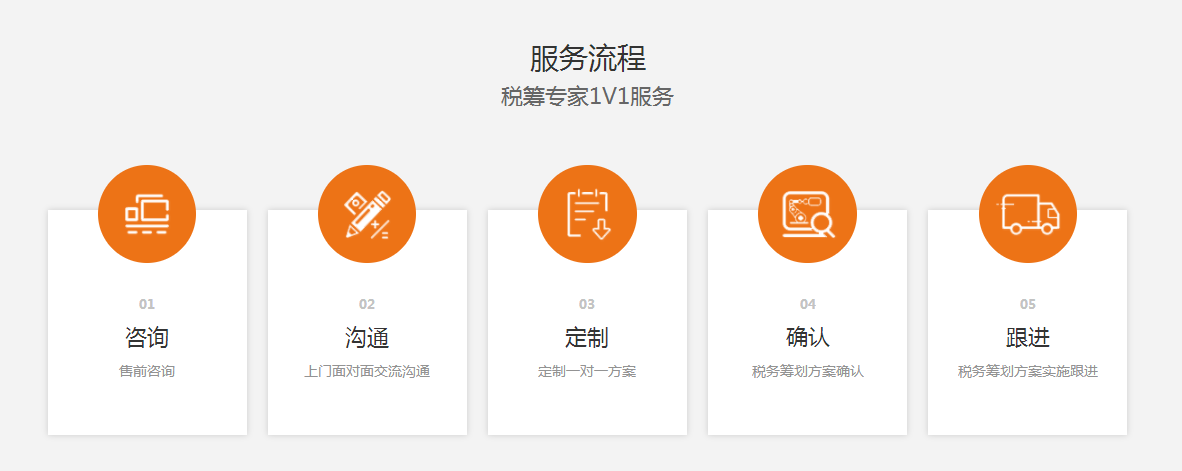This screenshot has height=471, width=1182.
Task: Click the orange computer devices consultation icon
Action: pyautogui.click(x=147, y=214)
